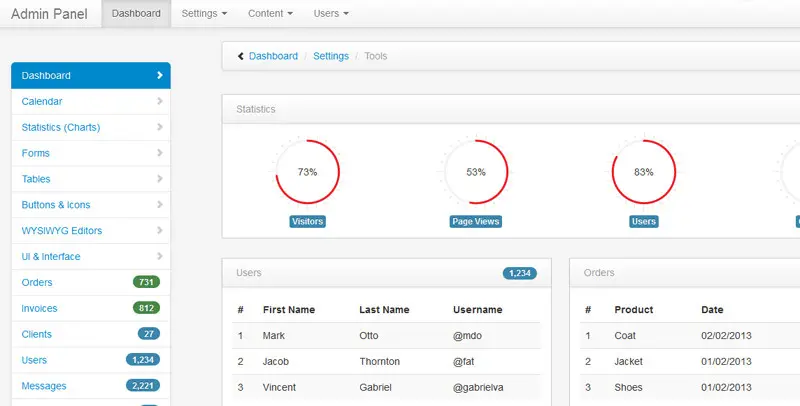Click the Admin Panel brand title

49,14
